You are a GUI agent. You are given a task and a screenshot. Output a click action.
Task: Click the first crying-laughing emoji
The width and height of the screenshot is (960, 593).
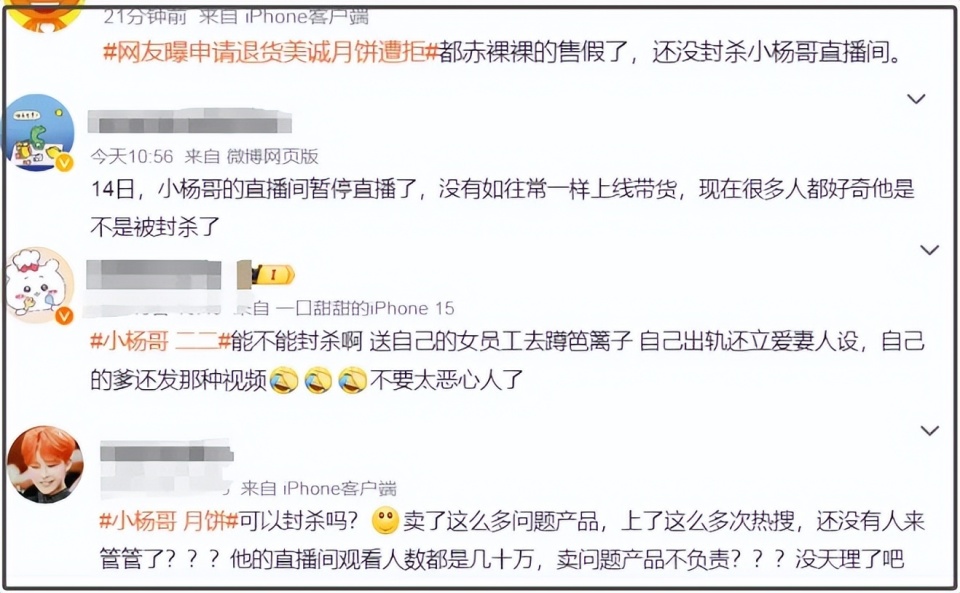click(283, 380)
